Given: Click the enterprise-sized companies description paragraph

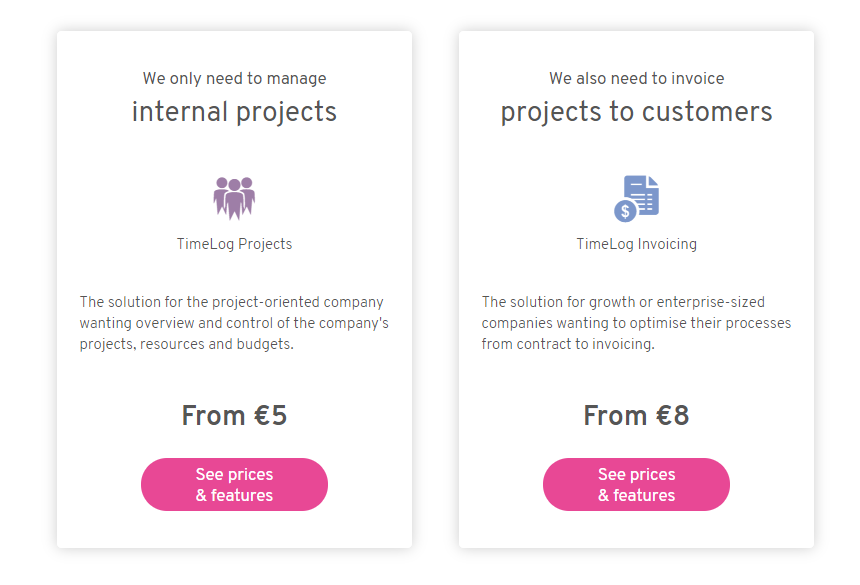Looking at the screenshot, I should click(x=636, y=323).
